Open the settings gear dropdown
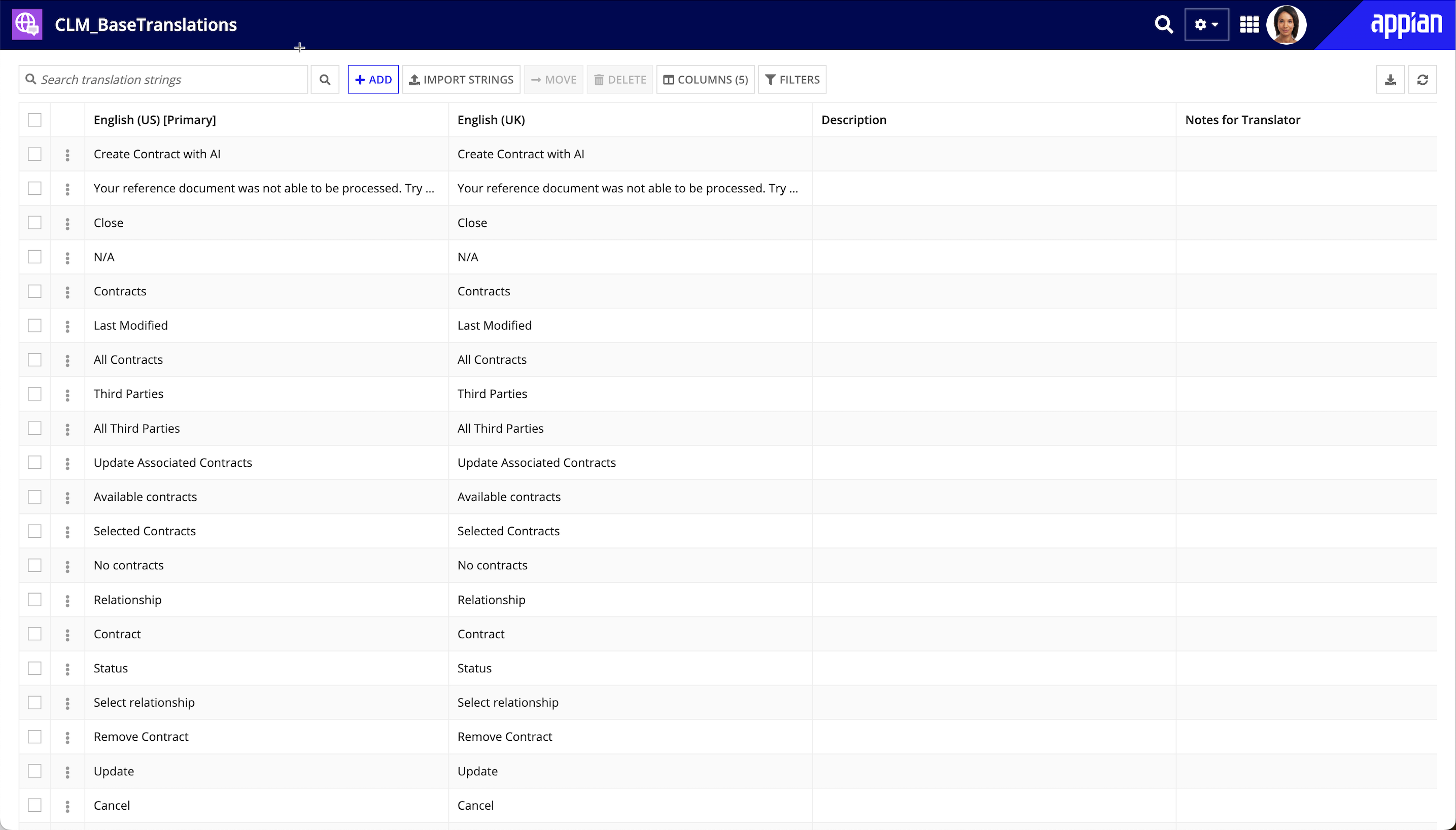 [x=1206, y=24]
